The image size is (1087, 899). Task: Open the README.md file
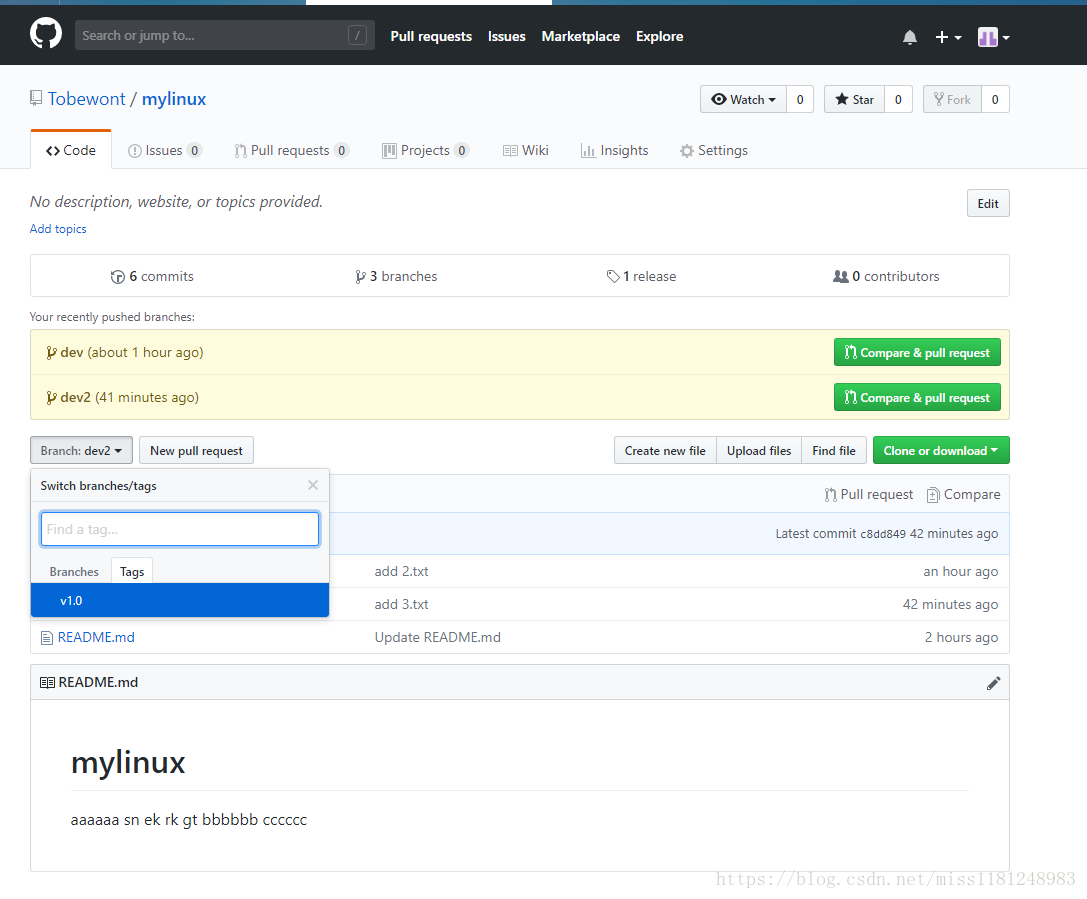[x=96, y=637]
